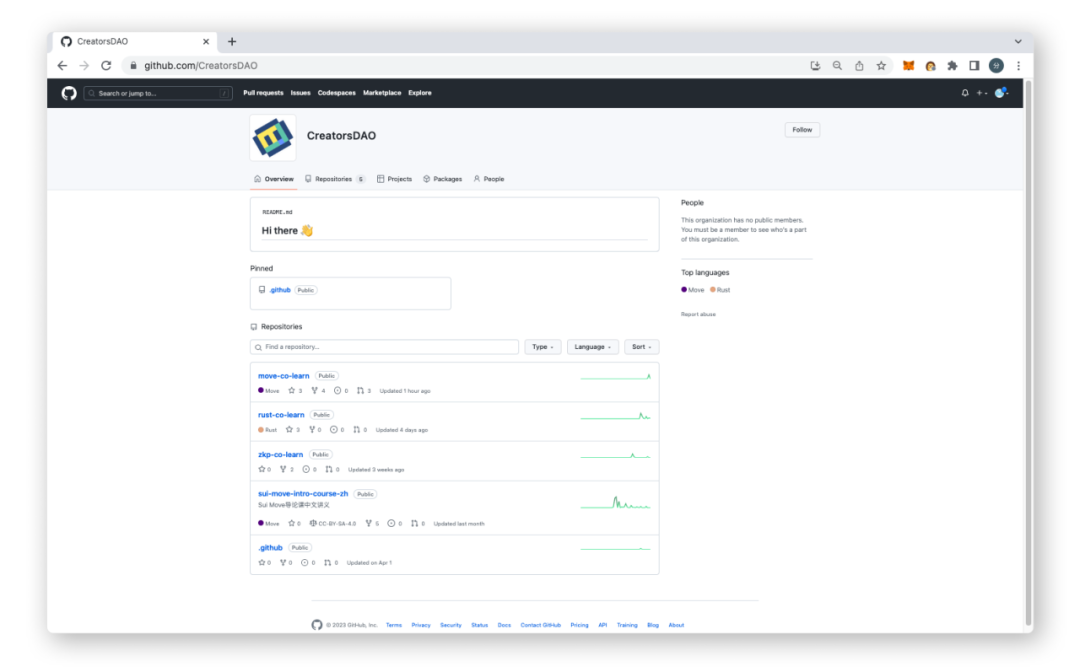1080x672 pixels.
Task: Expand the Language filter dropdown
Action: pos(592,347)
